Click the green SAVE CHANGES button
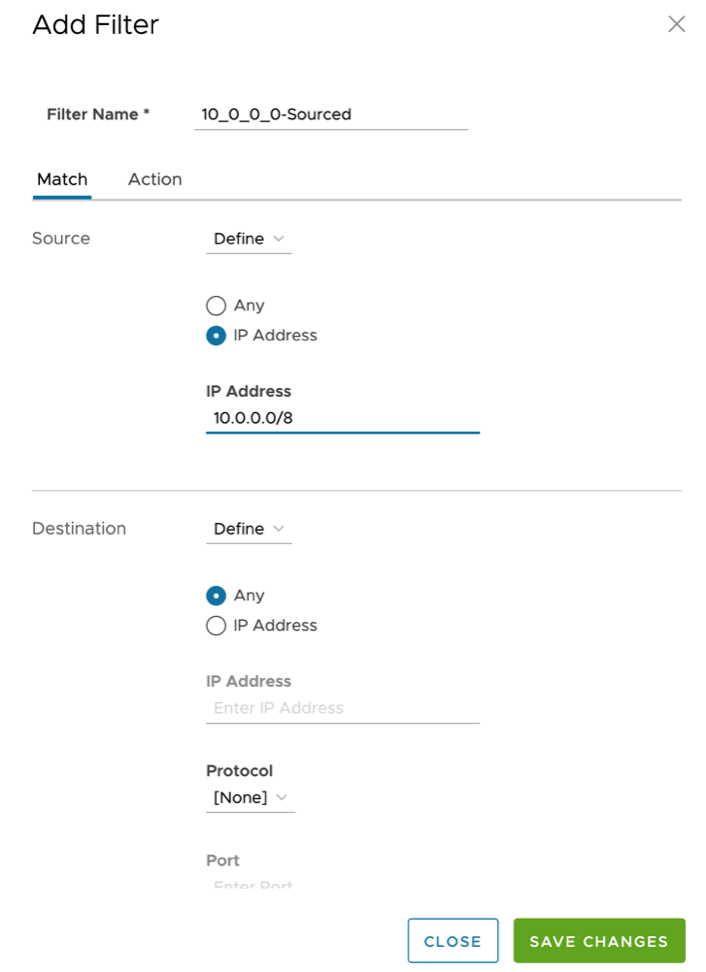 (x=599, y=941)
